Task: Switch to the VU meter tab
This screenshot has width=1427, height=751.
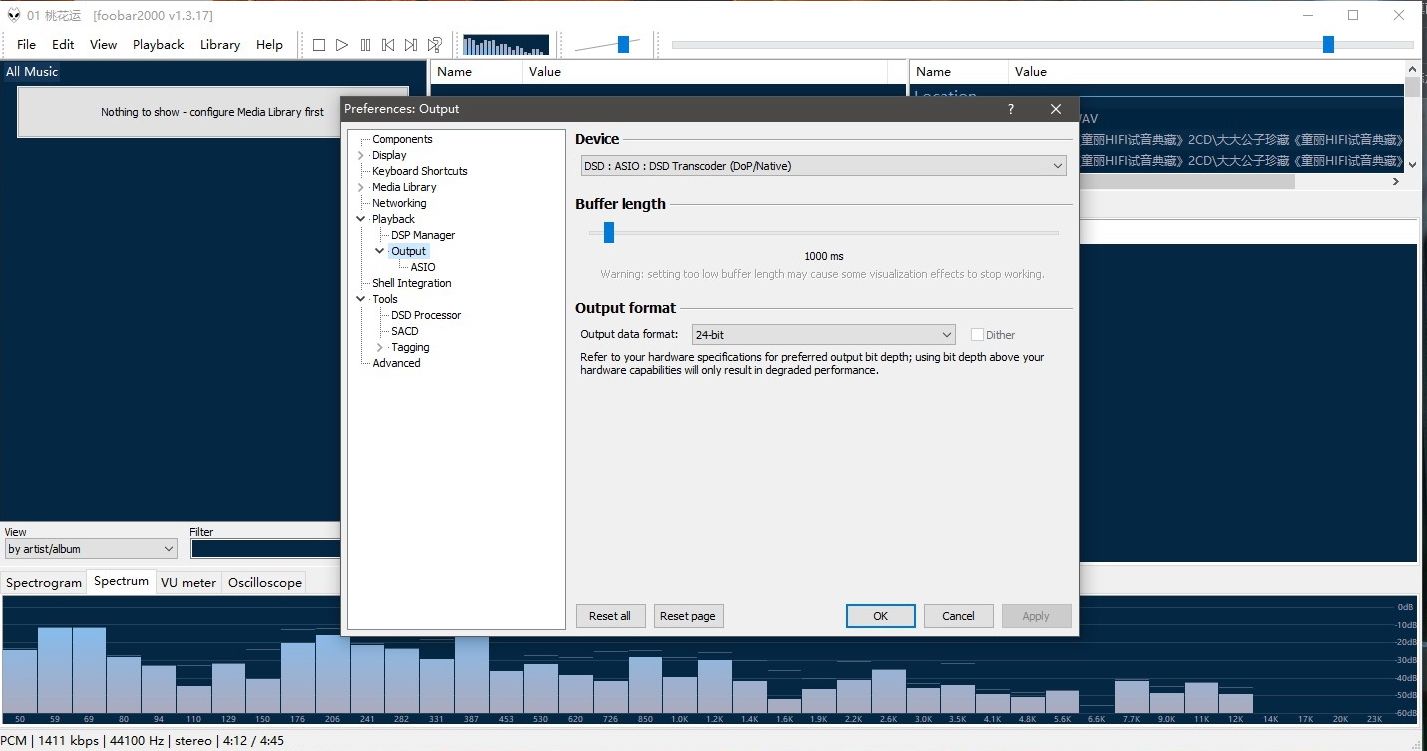Action: click(188, 582)
